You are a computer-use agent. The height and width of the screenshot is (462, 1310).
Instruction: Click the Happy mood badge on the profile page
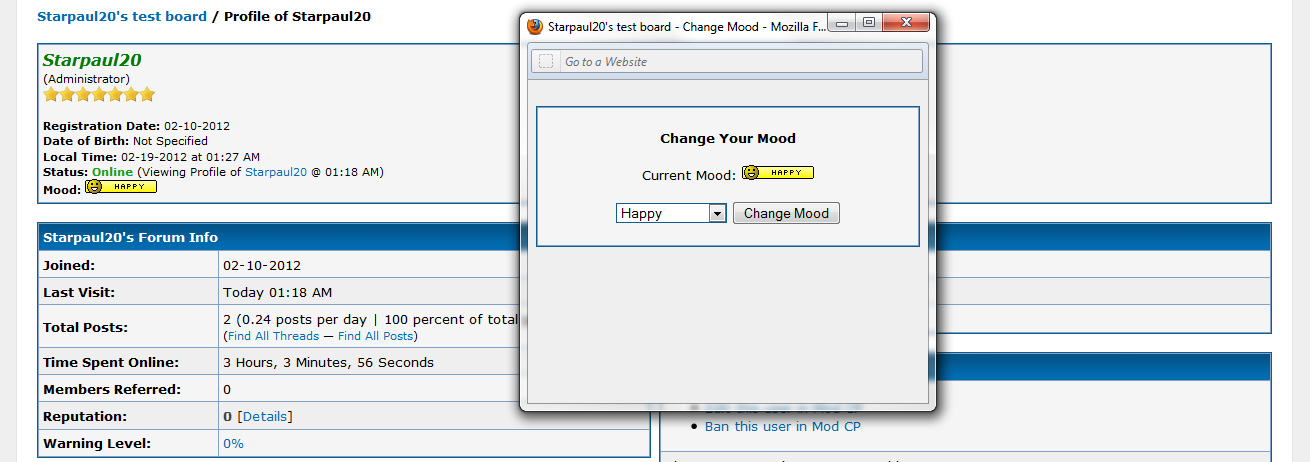pyautogui.click(x=121, y=187)
